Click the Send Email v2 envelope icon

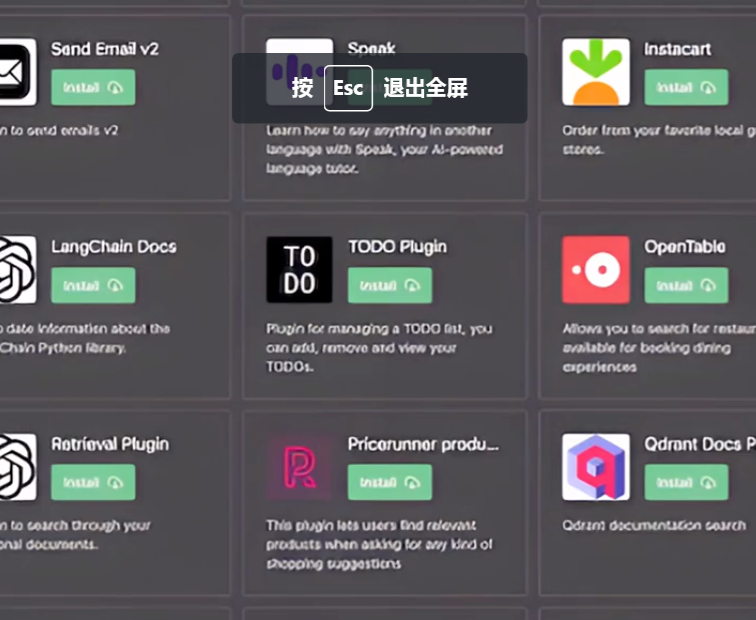click(x=18, y=72)
